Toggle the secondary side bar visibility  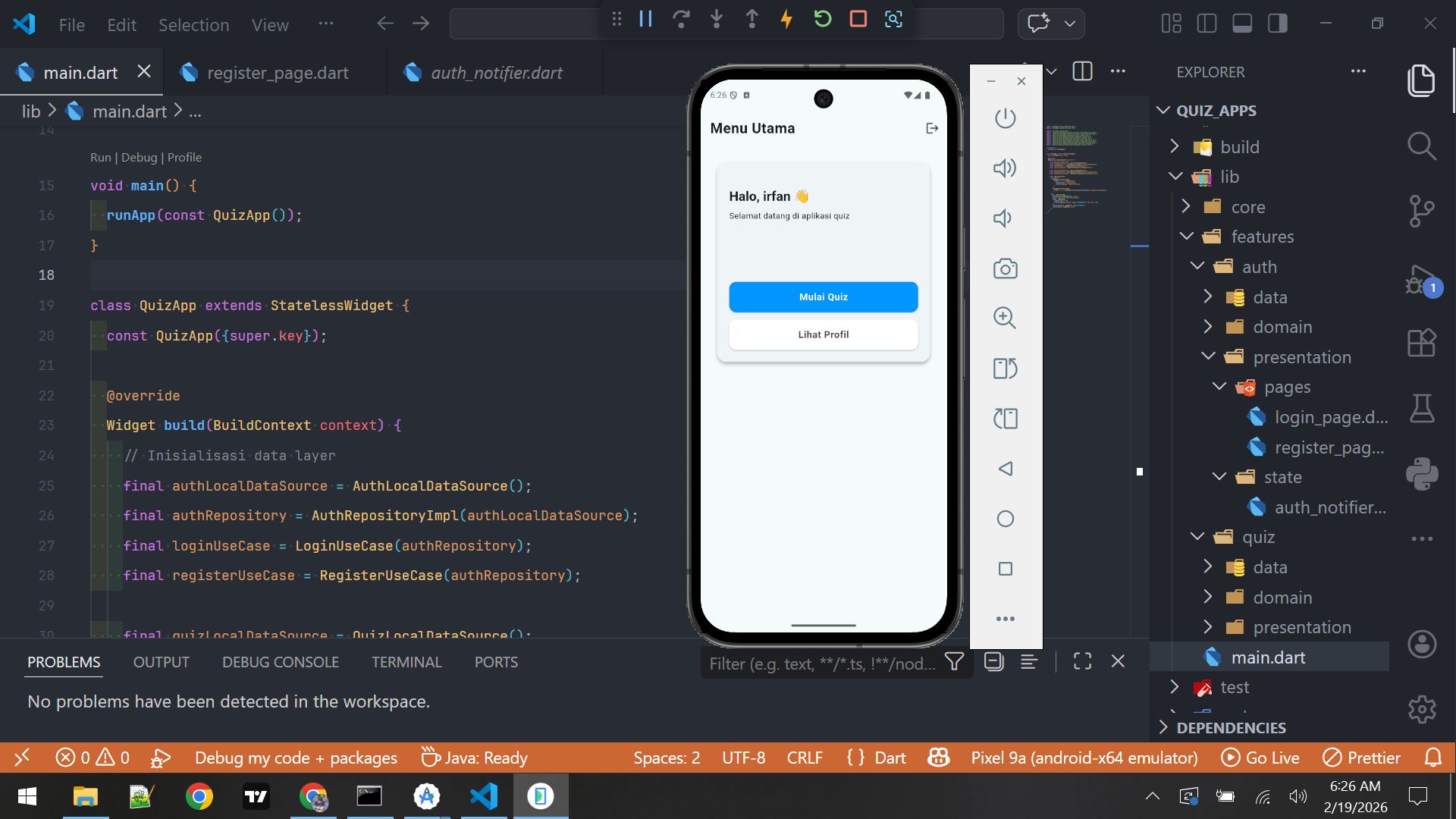pos(1278,24)
